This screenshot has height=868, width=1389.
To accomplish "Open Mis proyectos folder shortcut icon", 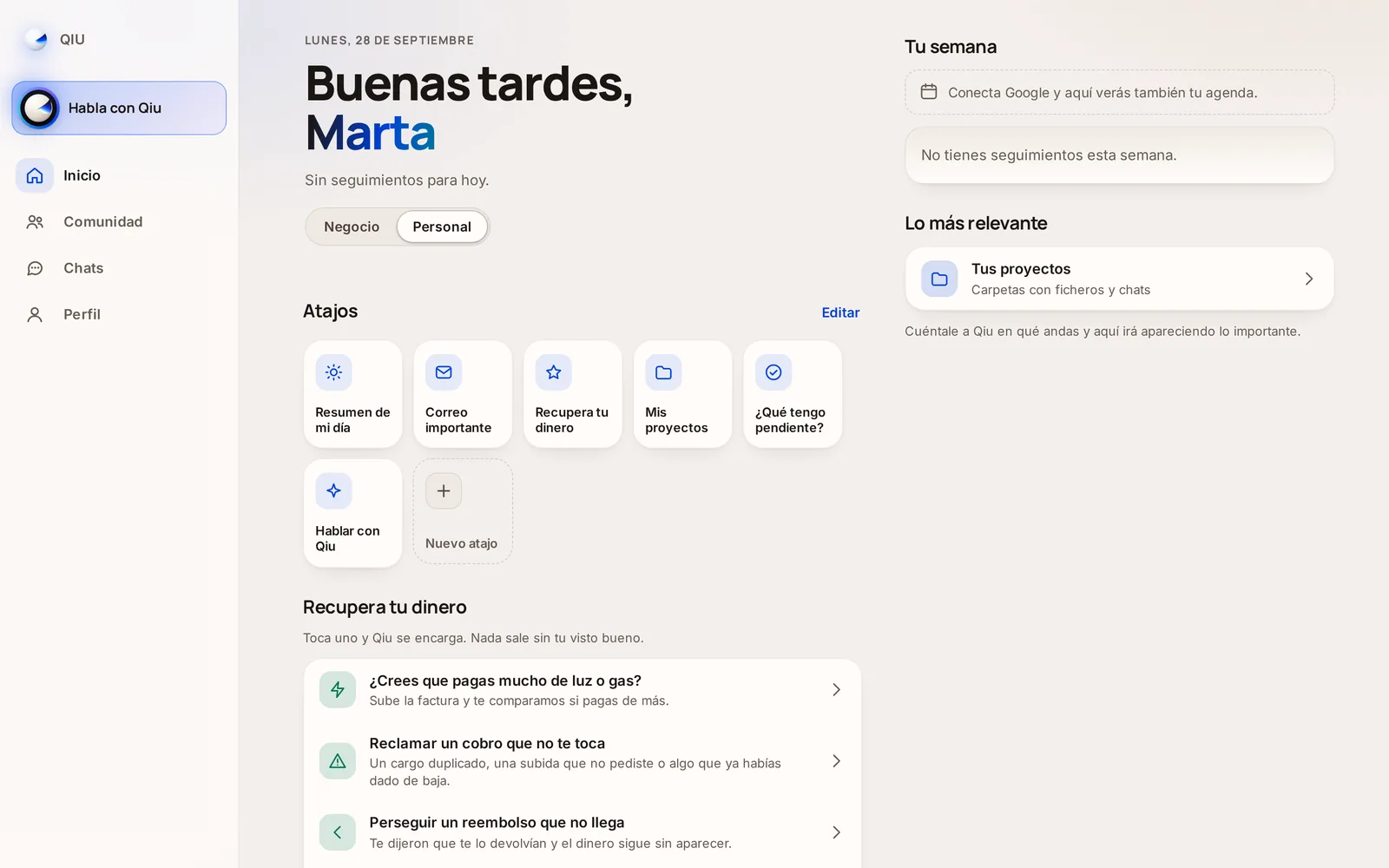I will coord(663,372).
